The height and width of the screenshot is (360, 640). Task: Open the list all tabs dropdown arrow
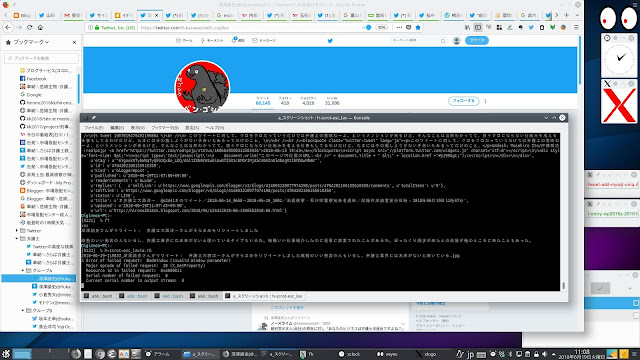coord(577,15)
